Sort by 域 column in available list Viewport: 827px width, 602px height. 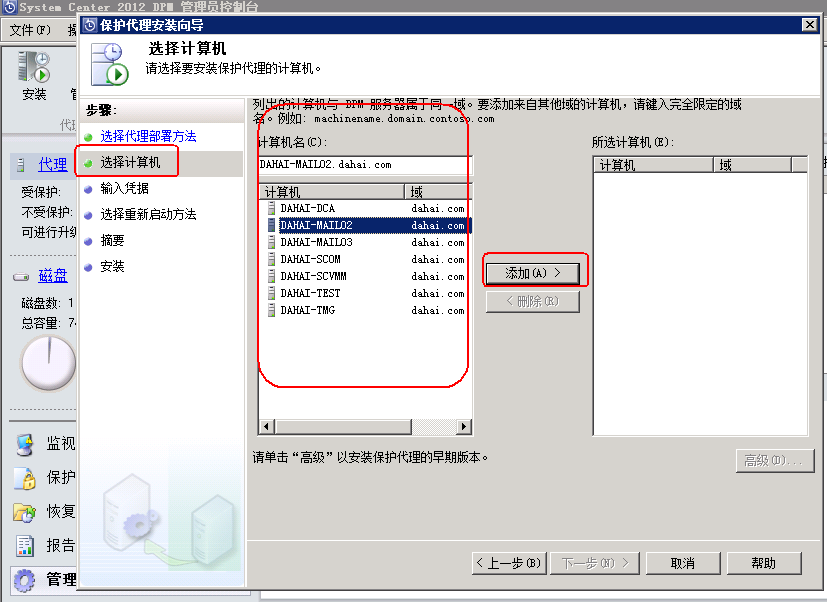point(437,192)
